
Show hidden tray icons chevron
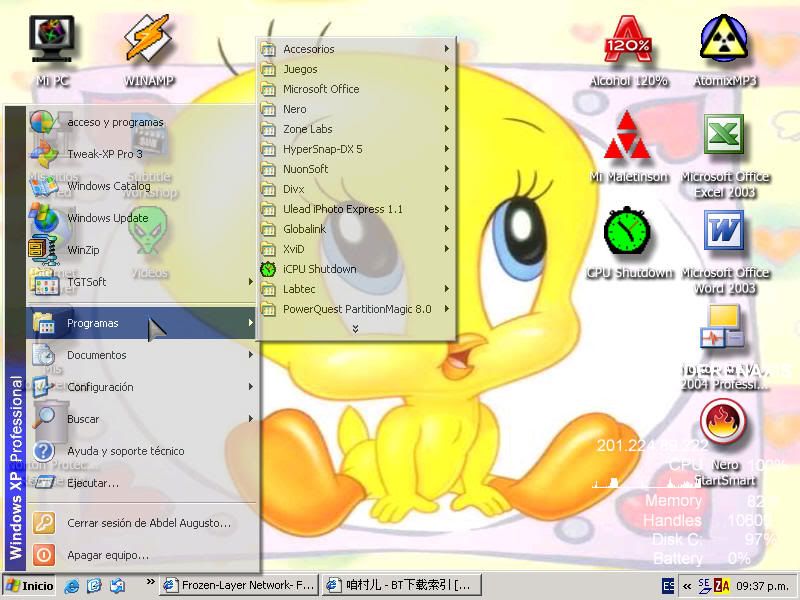(687, 586)
